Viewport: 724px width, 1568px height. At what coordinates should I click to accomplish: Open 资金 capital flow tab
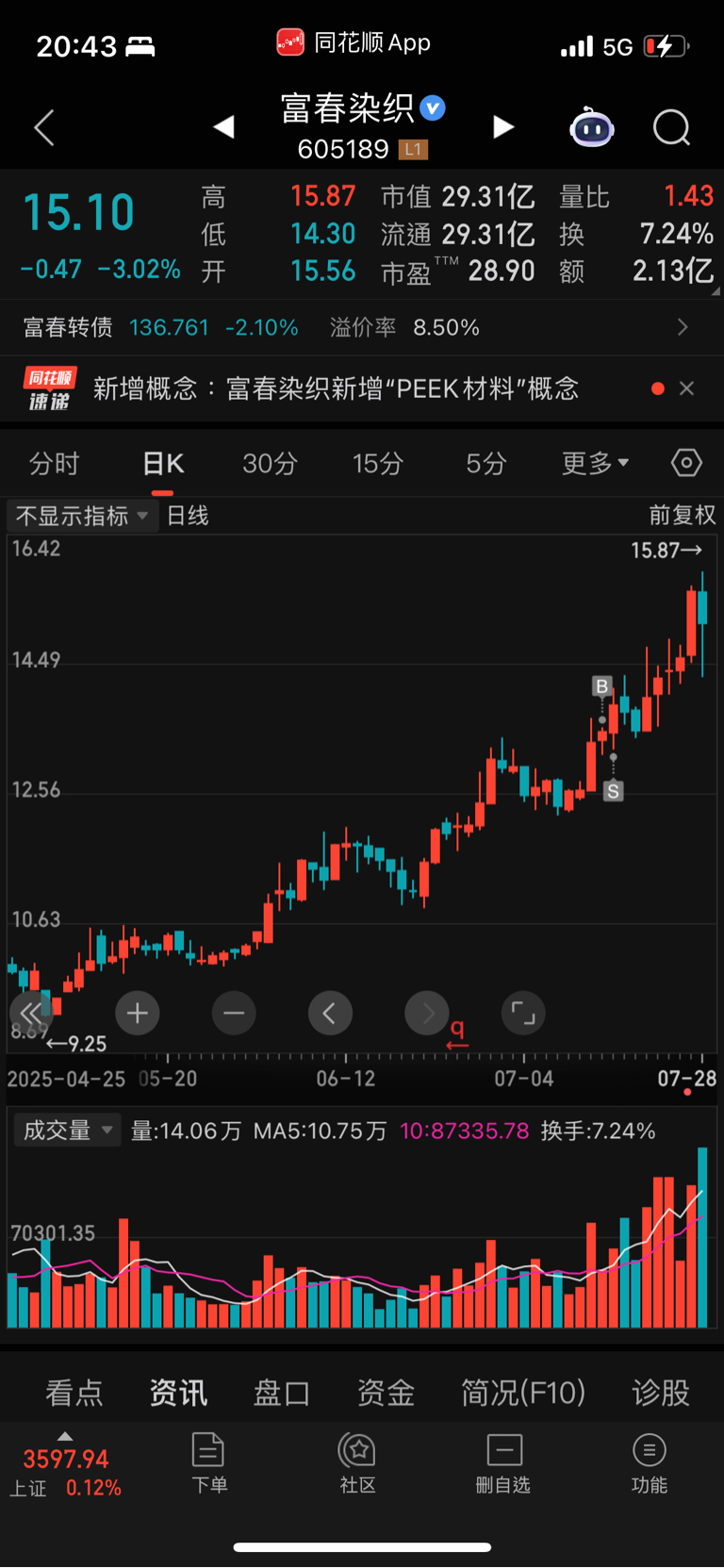coord(386,1393)
